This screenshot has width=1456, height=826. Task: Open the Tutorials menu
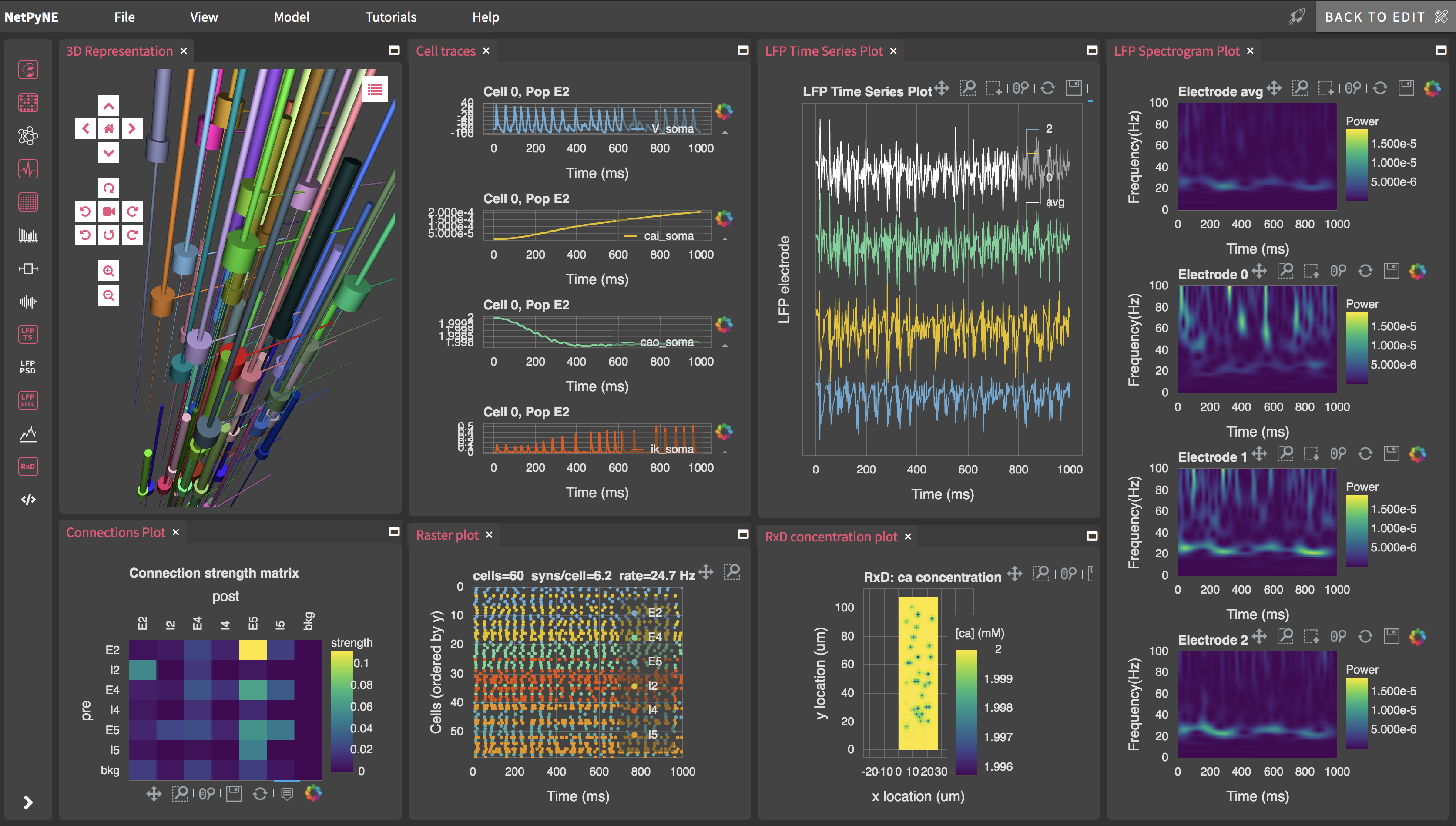[390, 17]
